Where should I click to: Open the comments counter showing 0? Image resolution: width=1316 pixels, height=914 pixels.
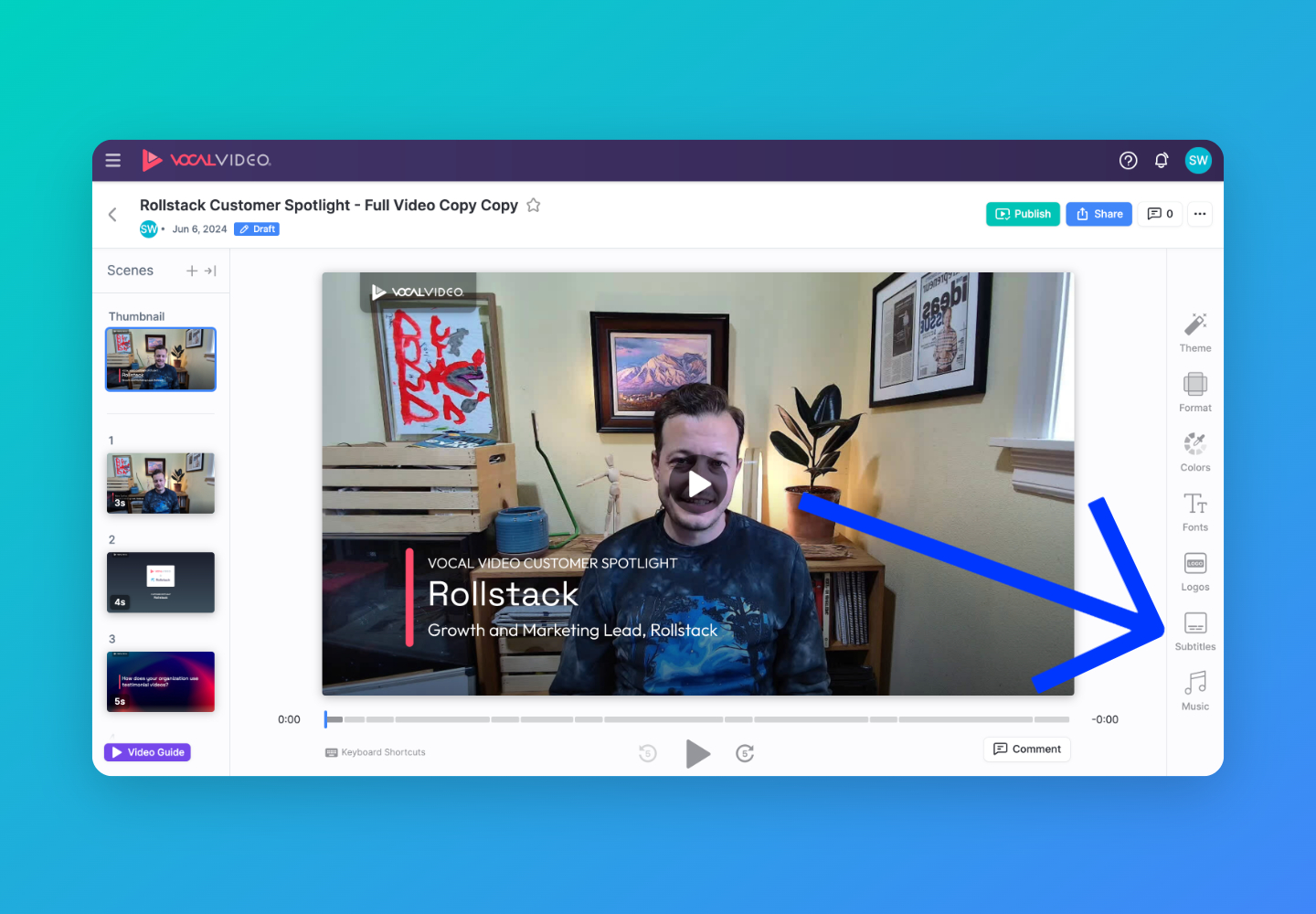1160,214
